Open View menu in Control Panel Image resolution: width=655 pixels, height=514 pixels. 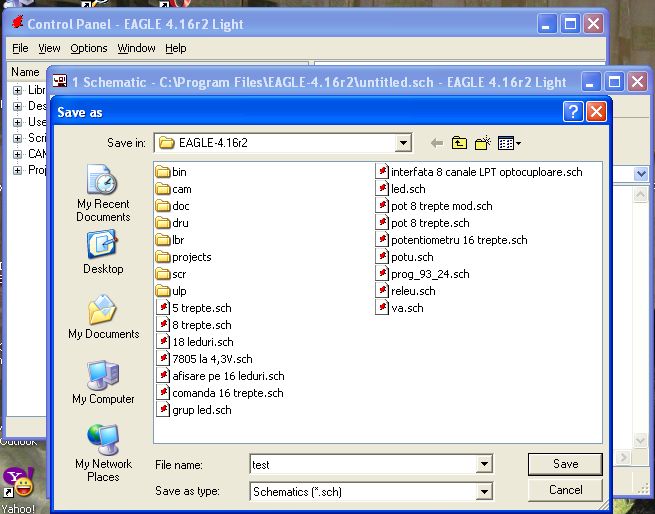pos(49,48)
